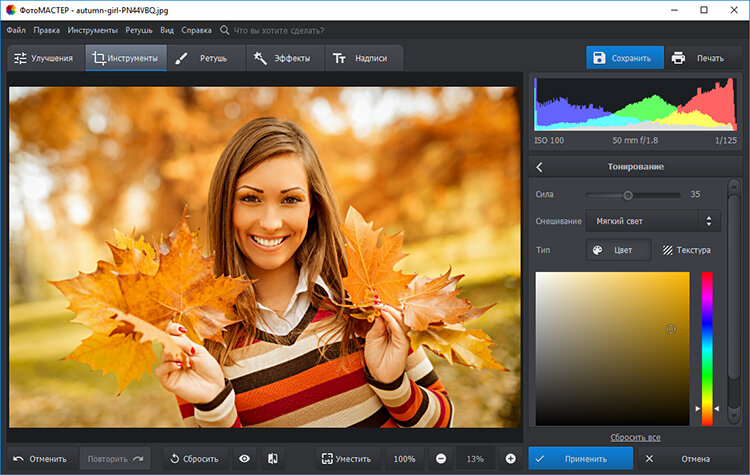This screenshot has height=475, width=750.
Task: Open the Файл menu
Action: point(16,30)
